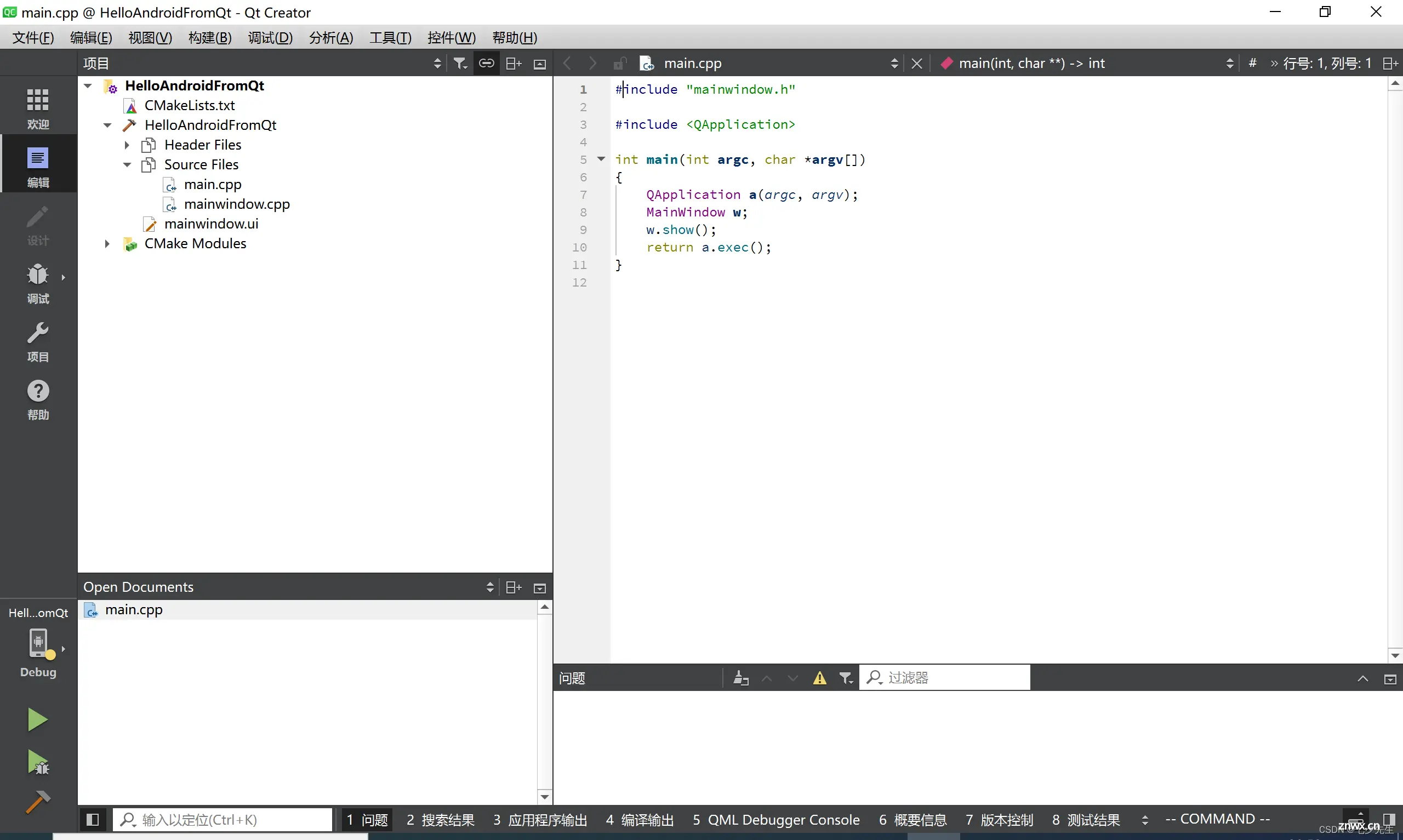Split the project side panel
The width and height of the screenshot is (1403, 840).
tap(514, 64)
